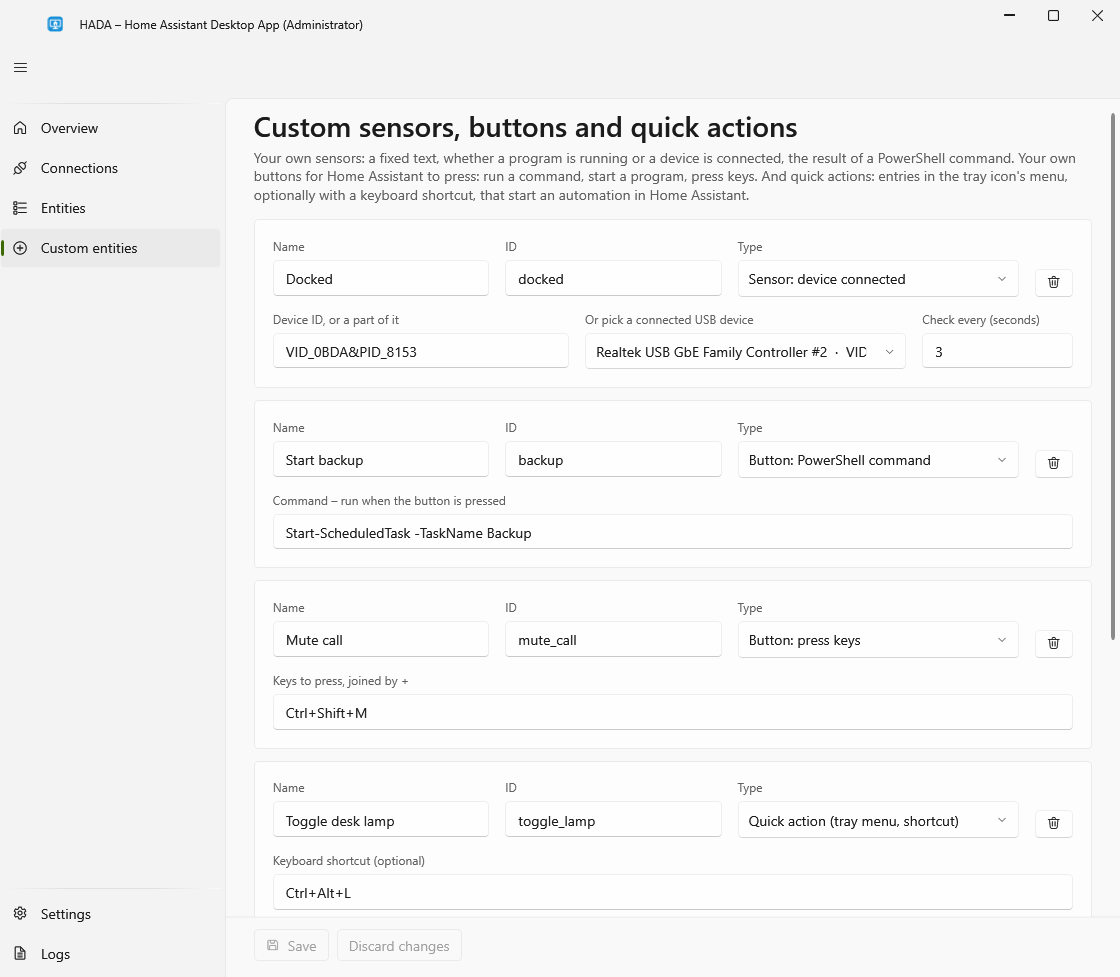Expand Type dropdown for Toggle desk lamp
The height and width of the screenshot is (977, 1120).
click(878, 821)
